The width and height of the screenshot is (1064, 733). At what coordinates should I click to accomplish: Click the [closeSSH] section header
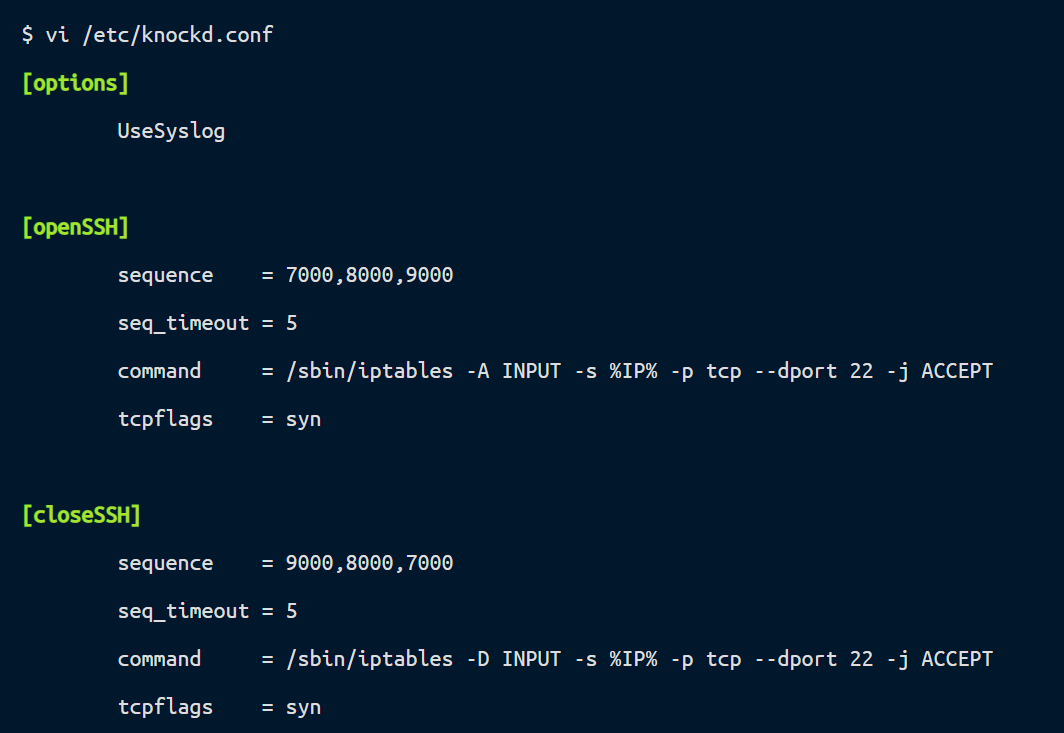pyautogui.click(x=81, y=515)
